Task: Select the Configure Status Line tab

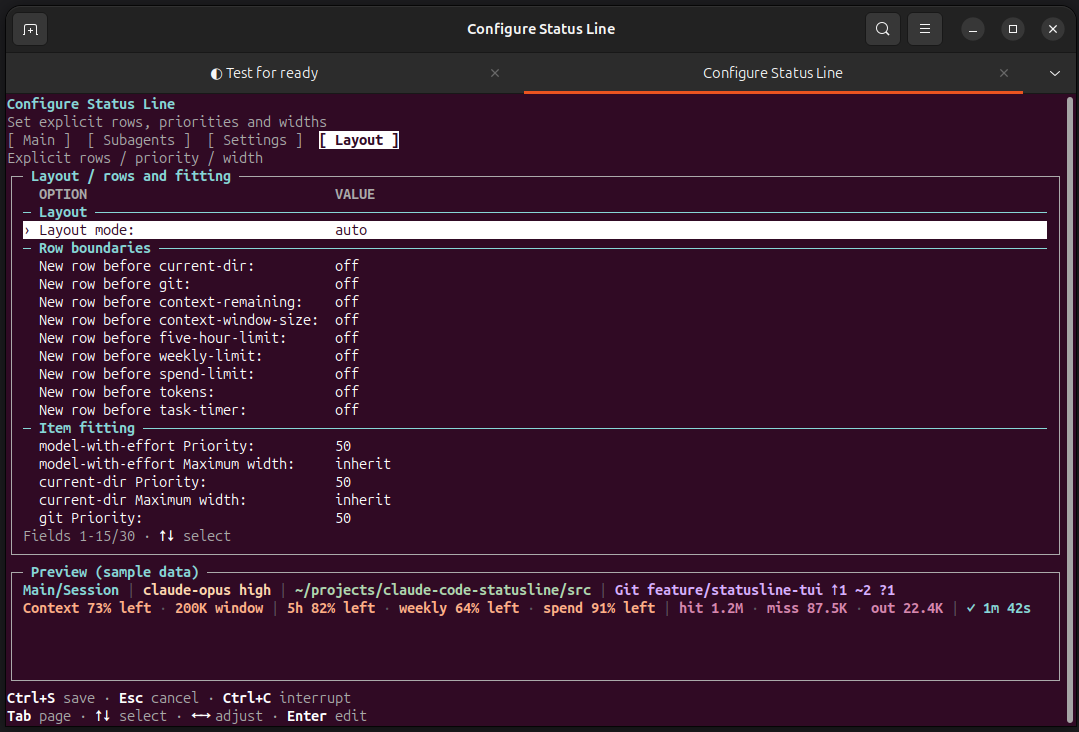Action: (773, 73)
